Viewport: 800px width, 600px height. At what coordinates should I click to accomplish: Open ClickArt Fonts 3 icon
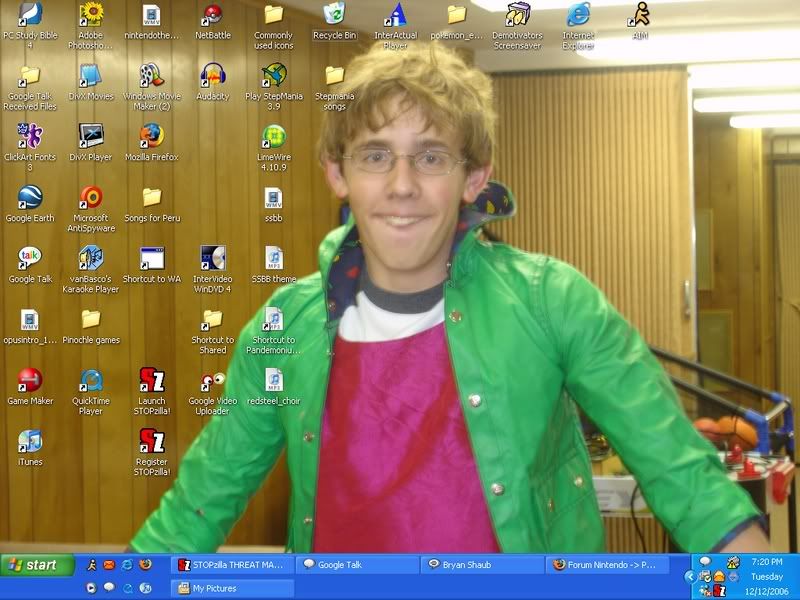pyautogui.click(x=30, y=147)
